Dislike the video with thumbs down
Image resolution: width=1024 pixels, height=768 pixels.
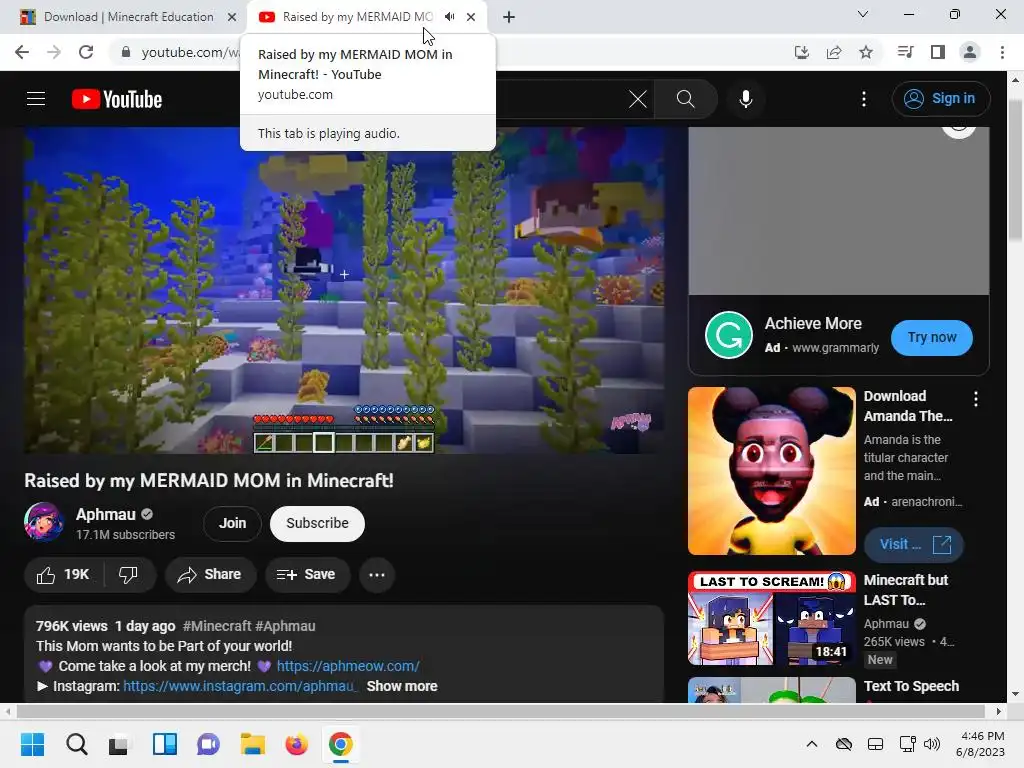[x=129, y=575]
